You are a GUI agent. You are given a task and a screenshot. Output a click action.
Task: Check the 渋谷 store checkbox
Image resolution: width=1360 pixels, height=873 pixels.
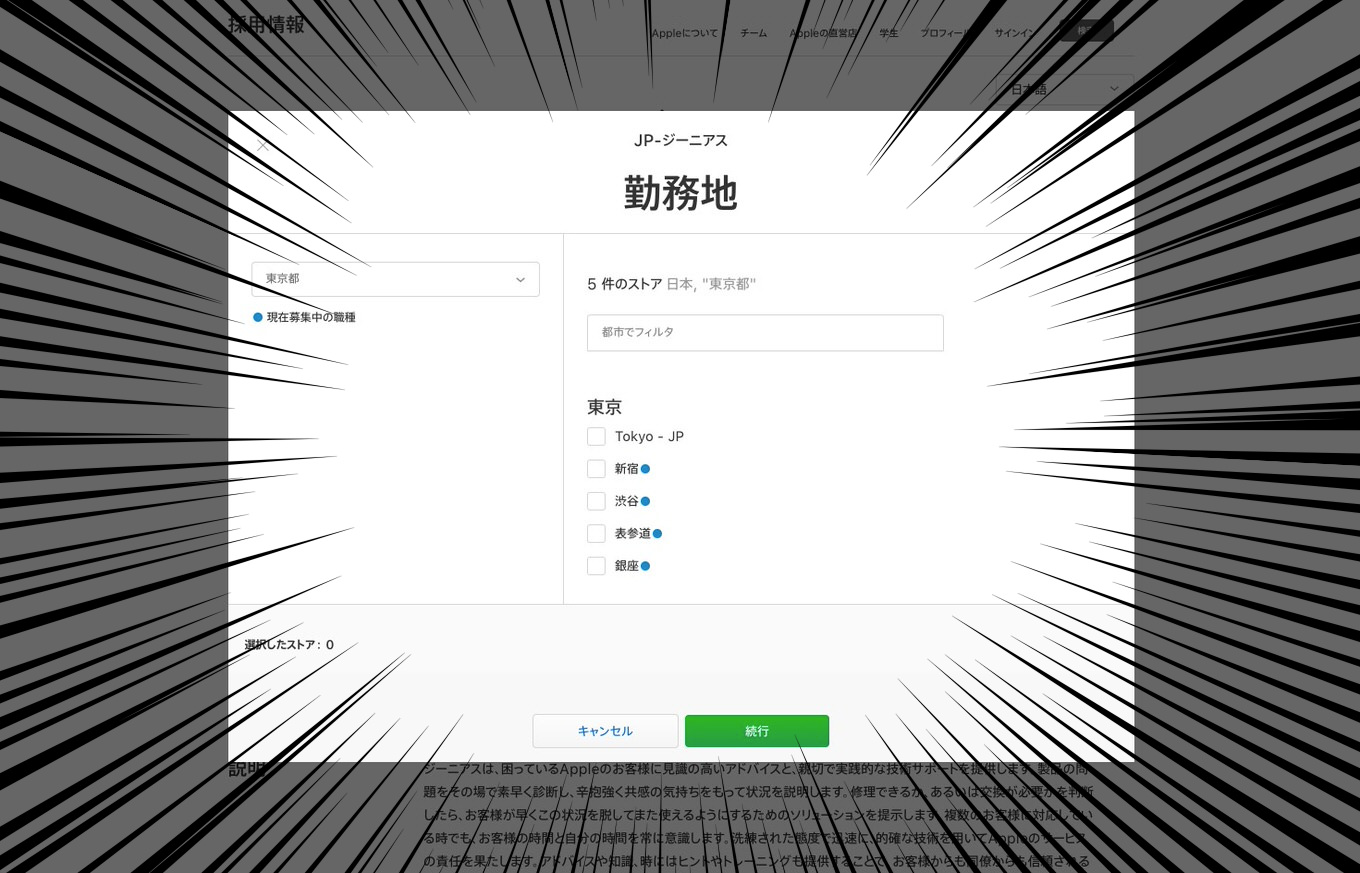(x=596, y=501)
